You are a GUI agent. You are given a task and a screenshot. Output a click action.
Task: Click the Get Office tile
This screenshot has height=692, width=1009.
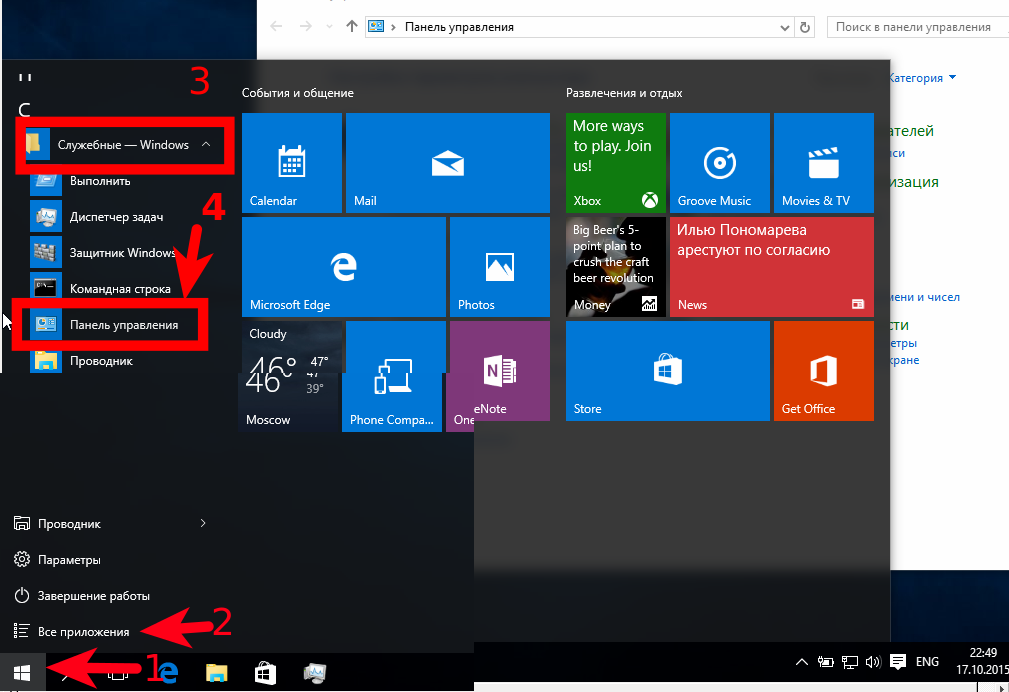click(x=824, y=371)
